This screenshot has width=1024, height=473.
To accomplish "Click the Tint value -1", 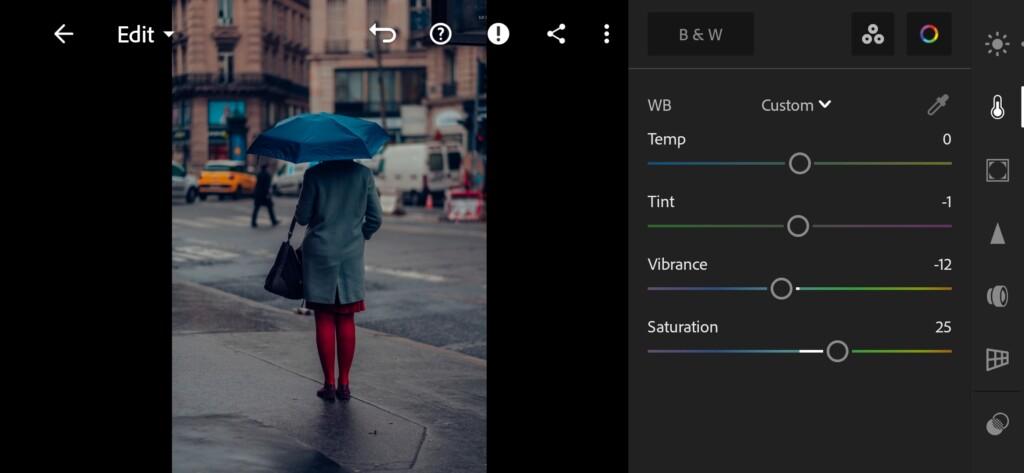I will (x=946, y=202).
